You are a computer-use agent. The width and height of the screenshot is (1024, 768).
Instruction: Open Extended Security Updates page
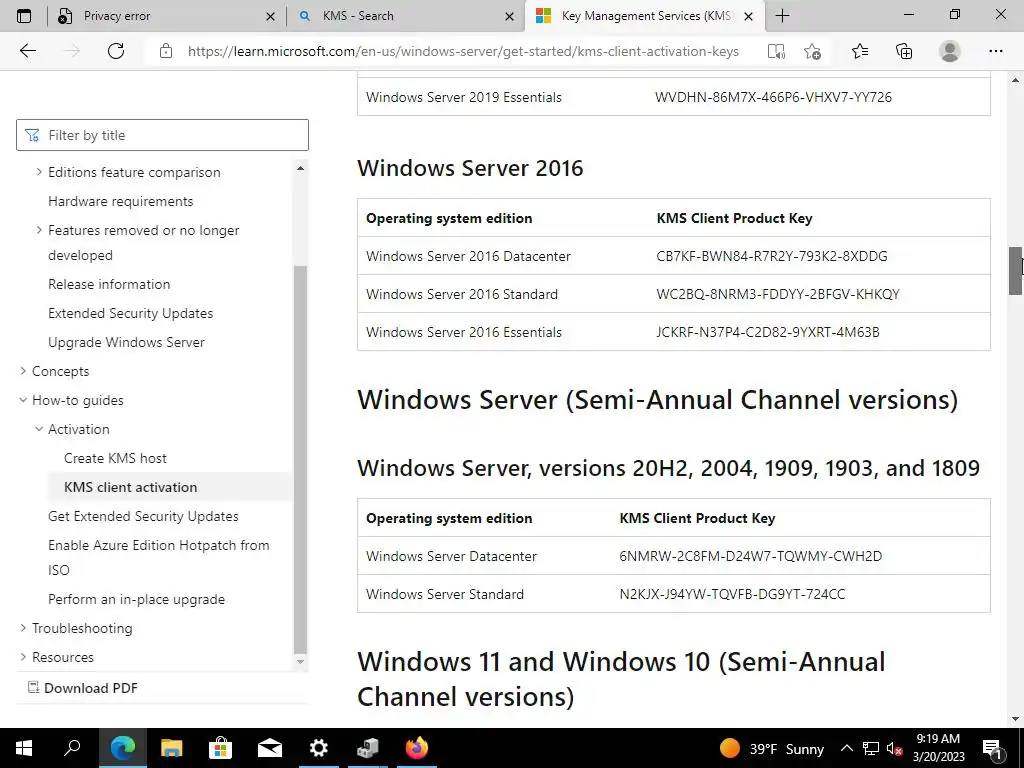(131, 313)
